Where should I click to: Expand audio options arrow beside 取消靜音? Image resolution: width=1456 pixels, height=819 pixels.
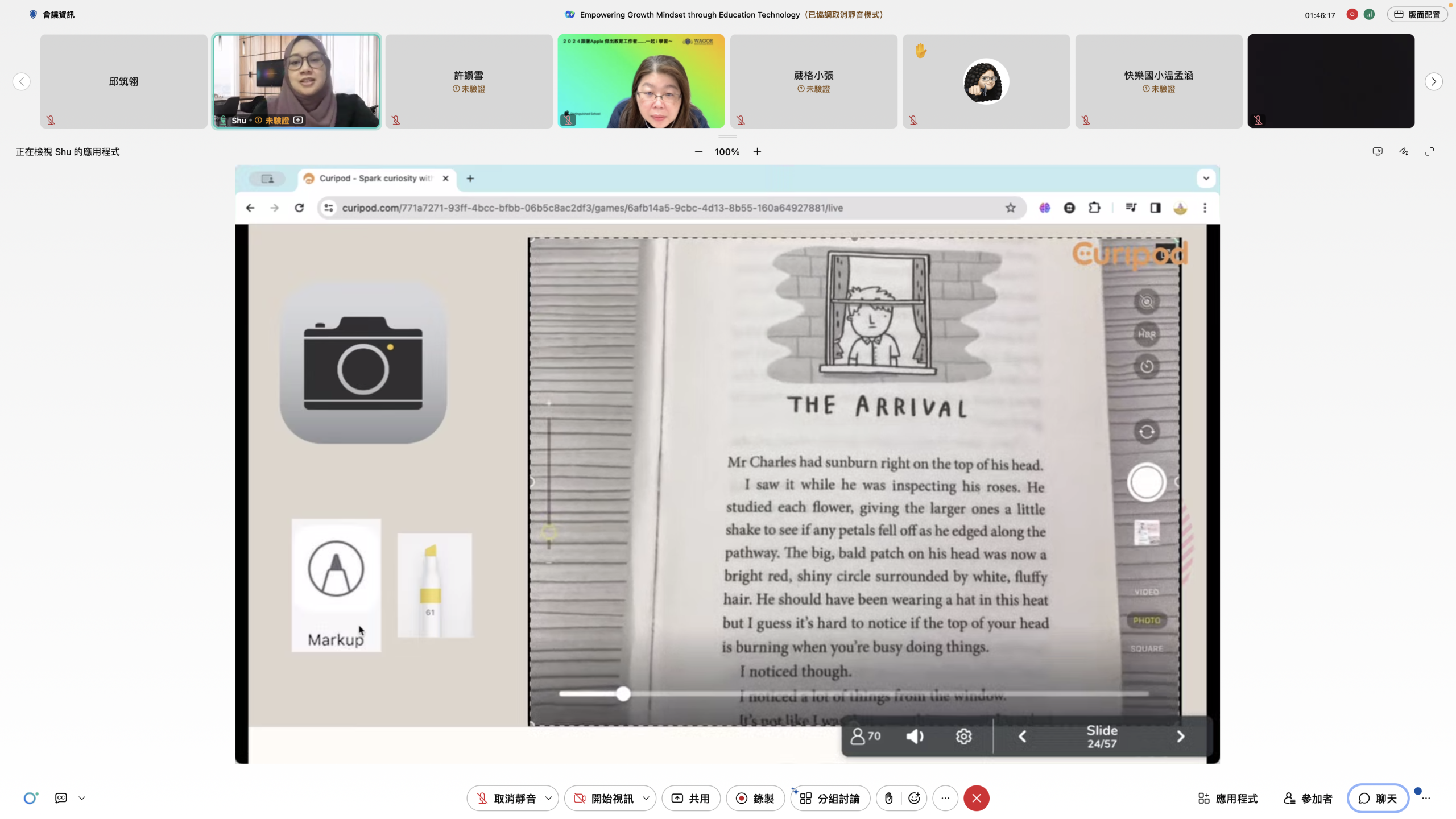(548, 798)
